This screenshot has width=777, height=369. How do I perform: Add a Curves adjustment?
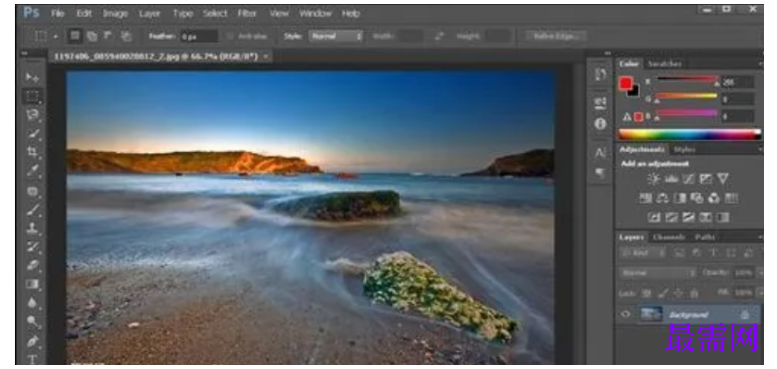click(688, 179)
